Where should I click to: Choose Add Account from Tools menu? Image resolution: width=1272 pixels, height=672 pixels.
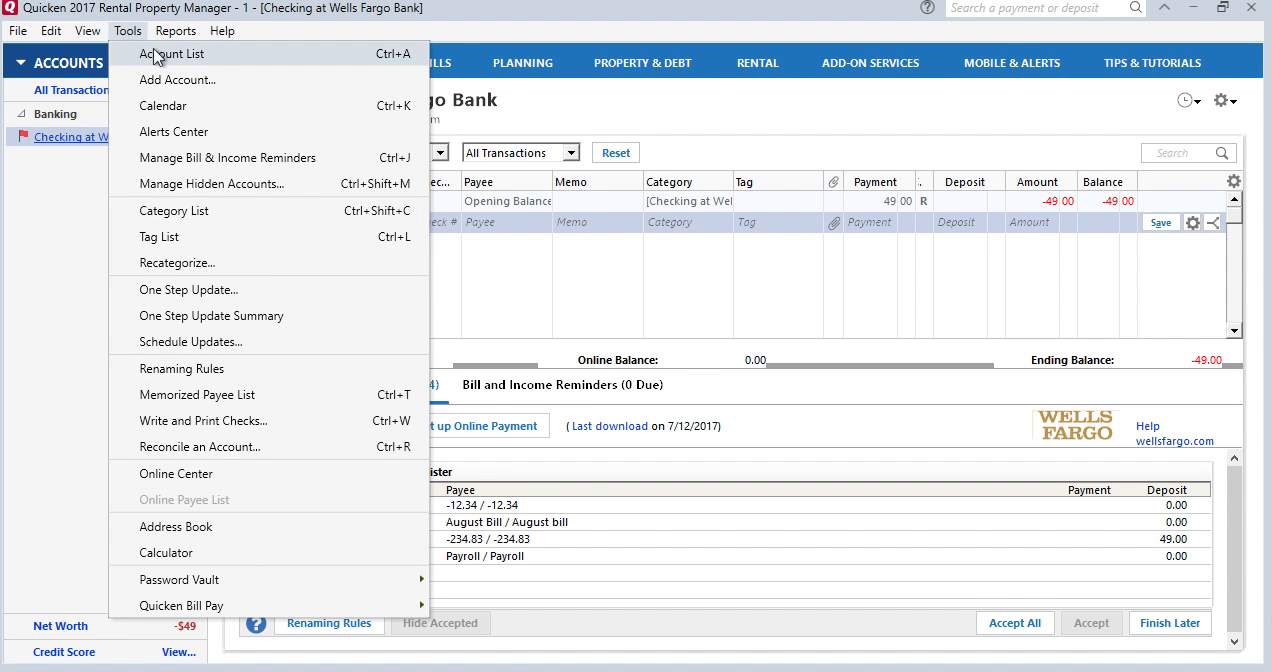point(269,80)
